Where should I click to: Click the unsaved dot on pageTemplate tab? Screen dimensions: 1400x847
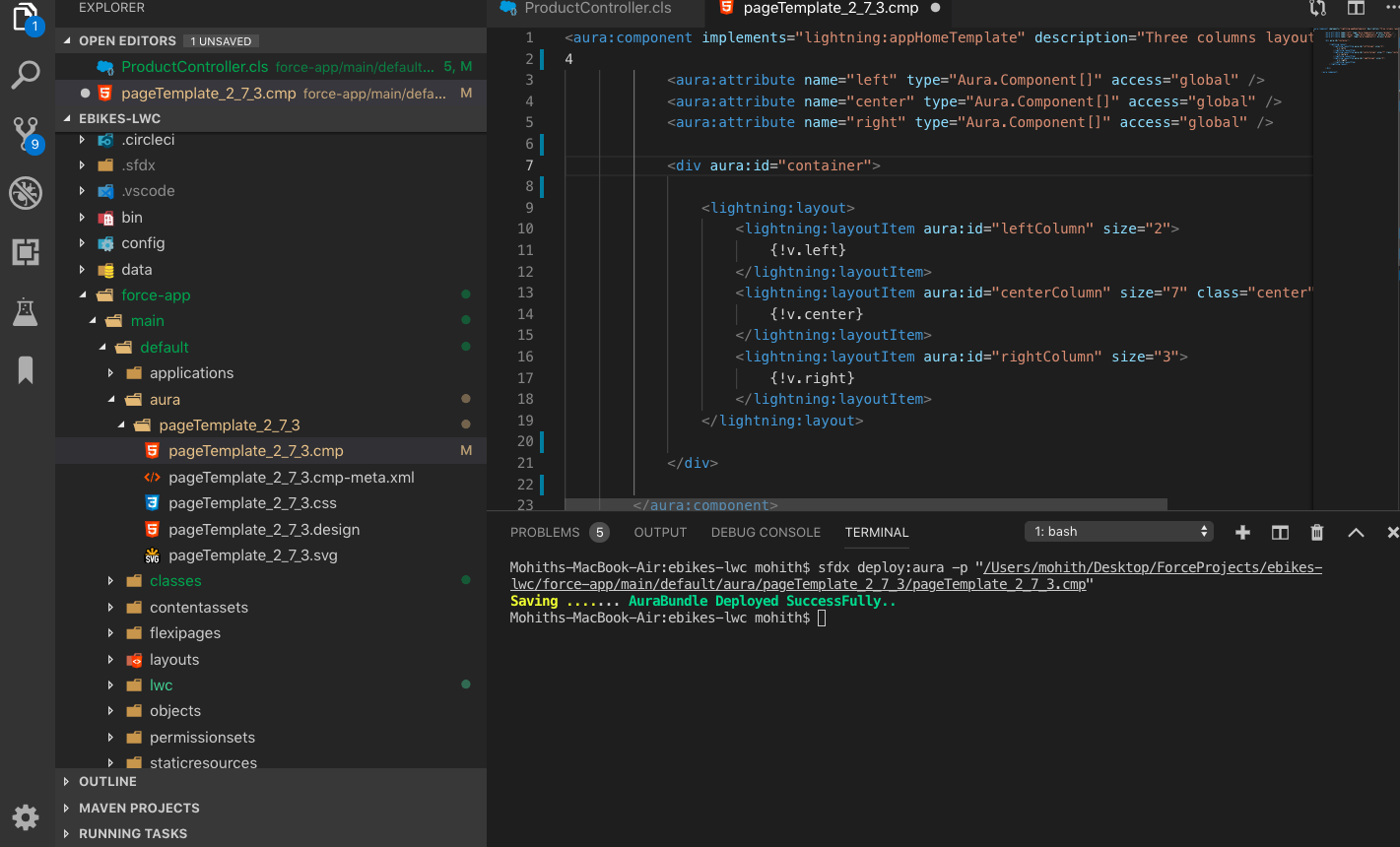point(935,8)
